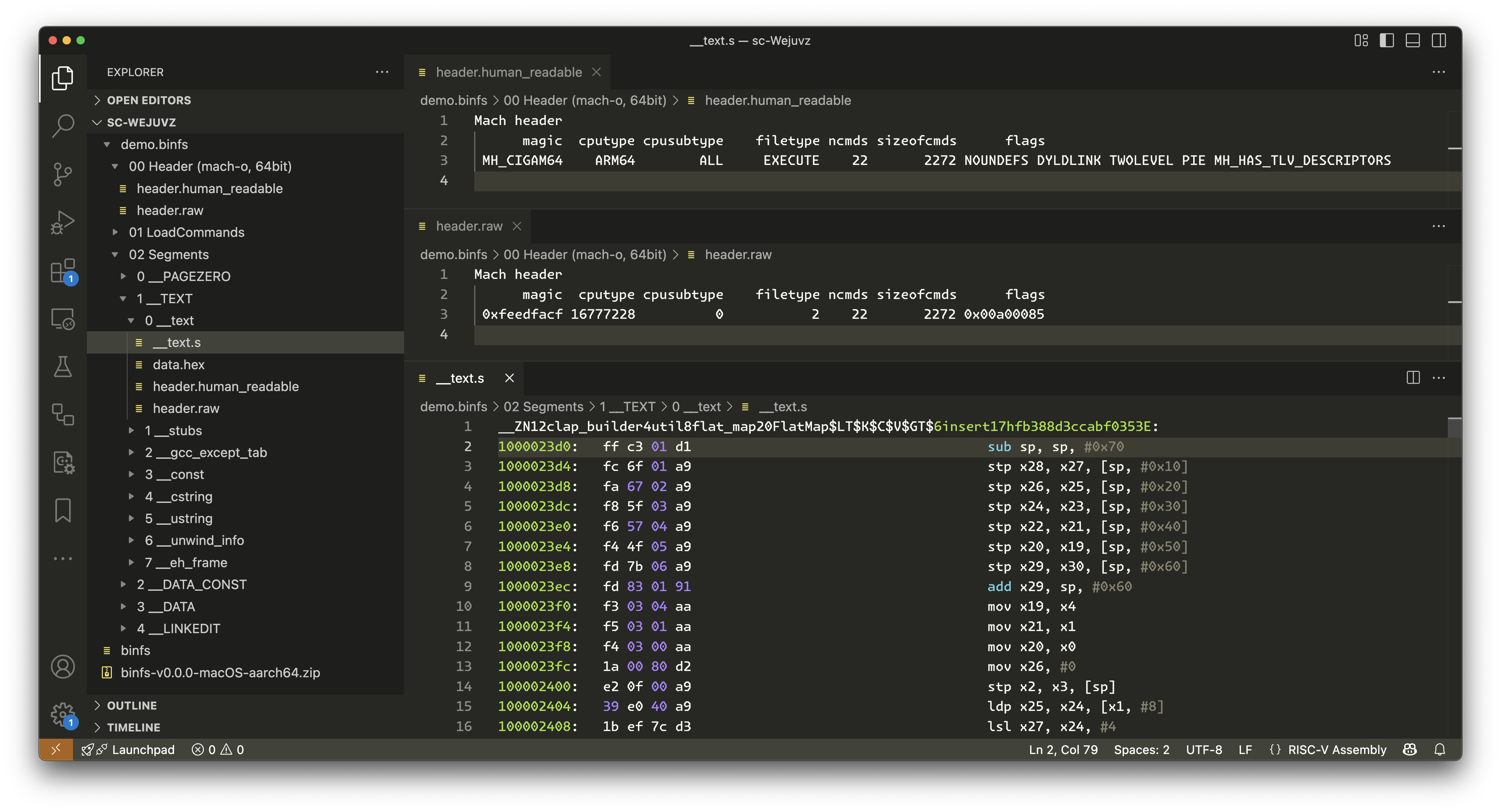Click 0xfeedfacf magic value in header.raw
Viewport: 1501px width, 812px height.
coord(522,314)
